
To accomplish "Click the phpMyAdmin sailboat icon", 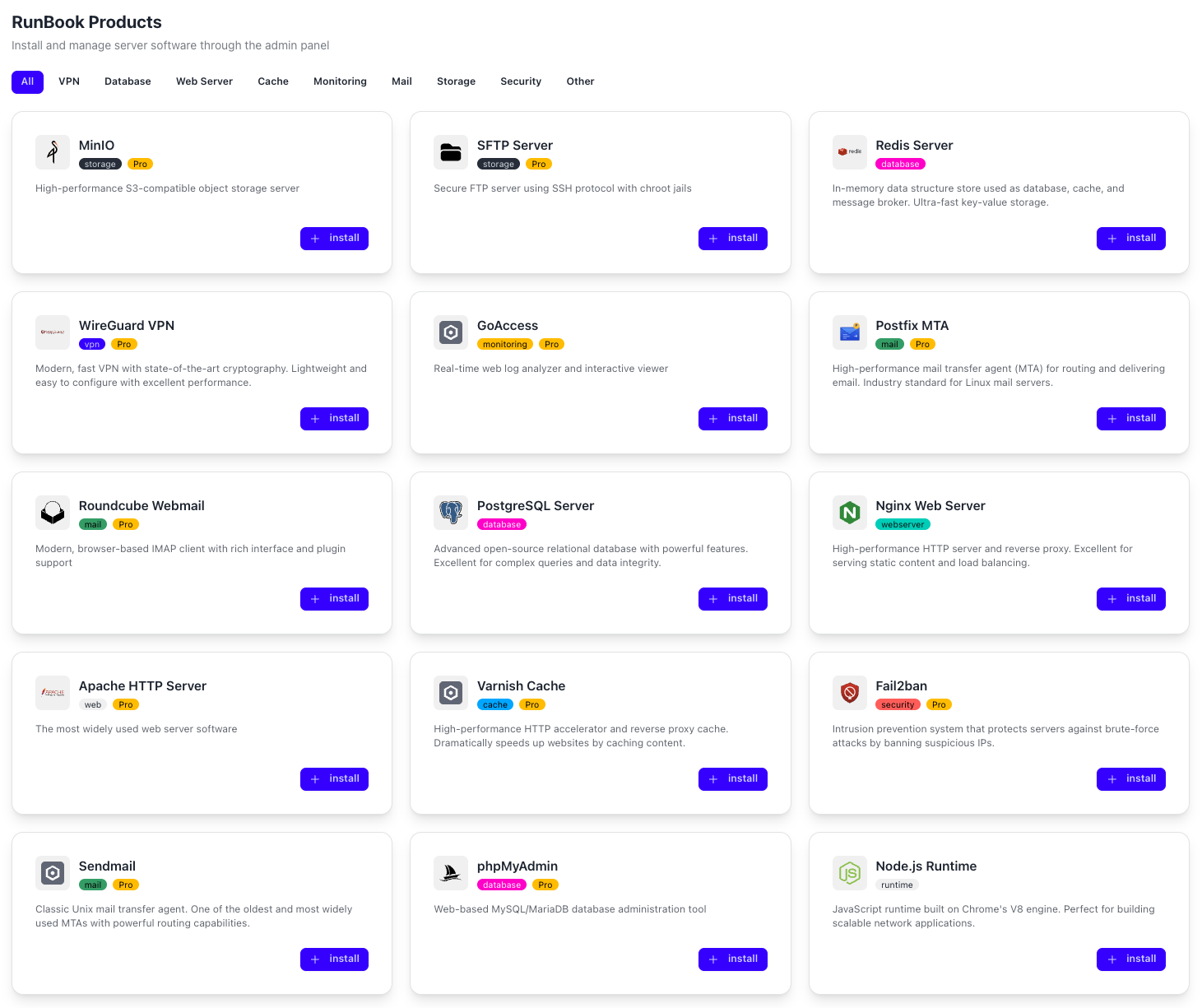I will (451, 873).
